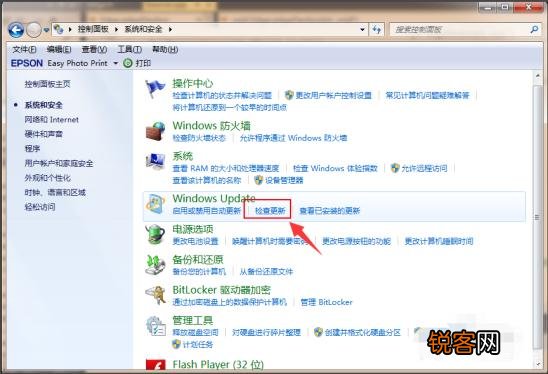
Task: Click the magnifier search icon
Action: (x=534, y=30)
